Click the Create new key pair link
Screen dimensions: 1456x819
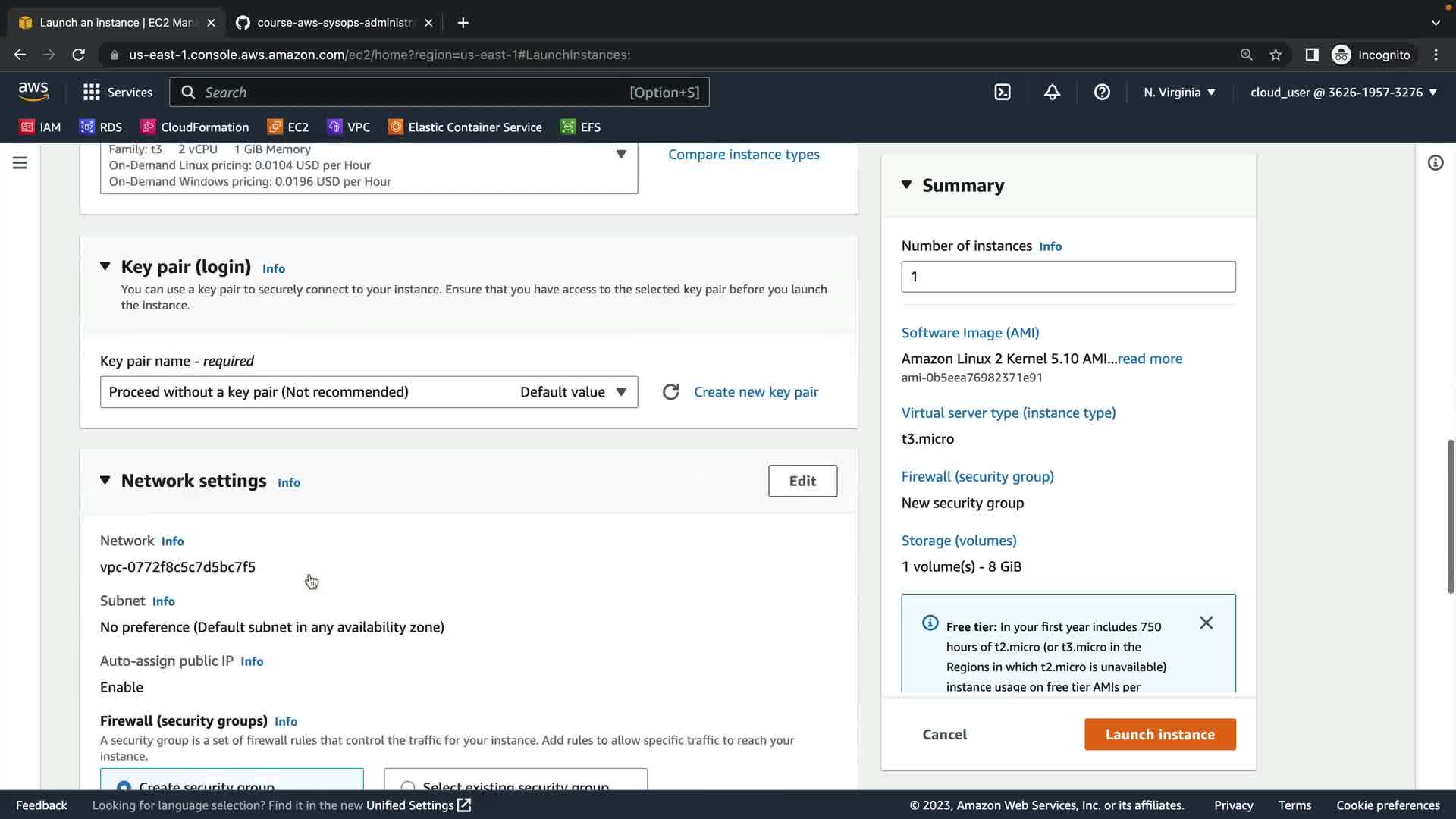755,392
